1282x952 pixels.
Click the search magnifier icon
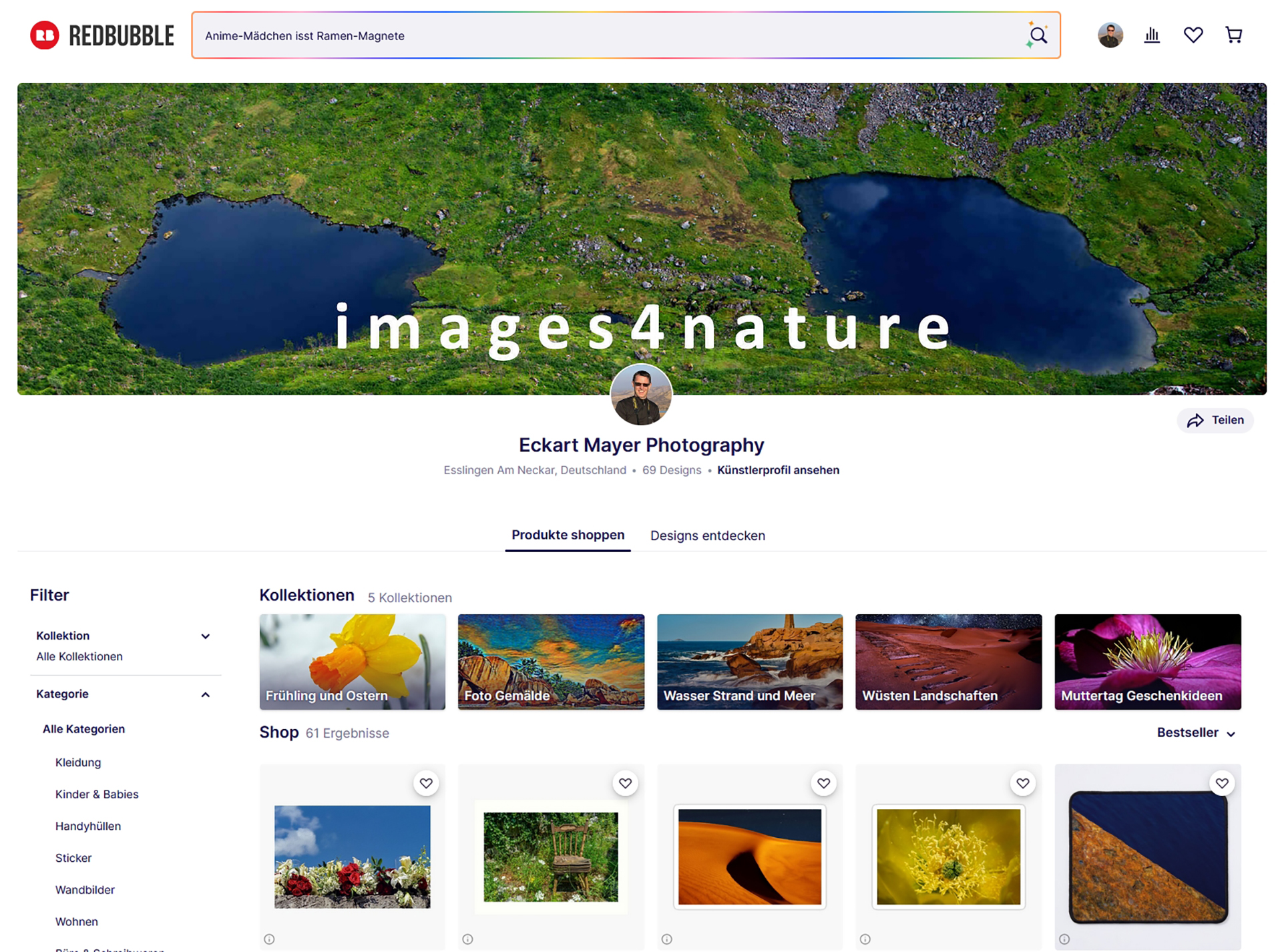[1038, 35]
